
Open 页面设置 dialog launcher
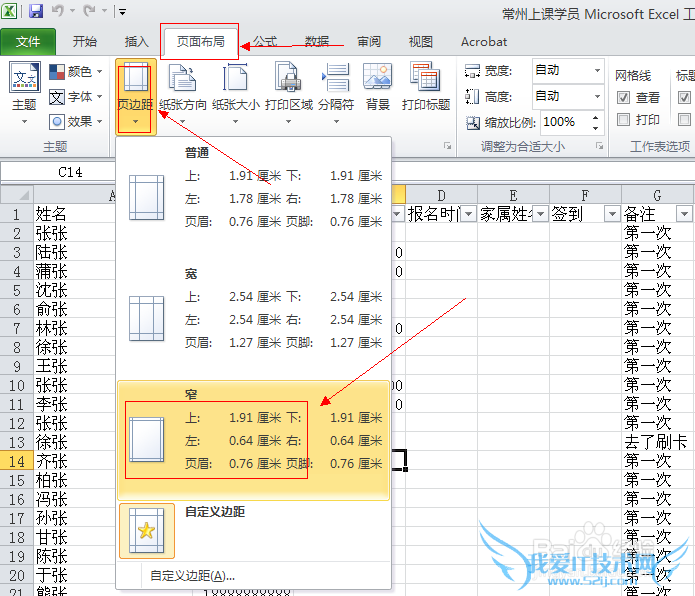(x=448, y=146)
